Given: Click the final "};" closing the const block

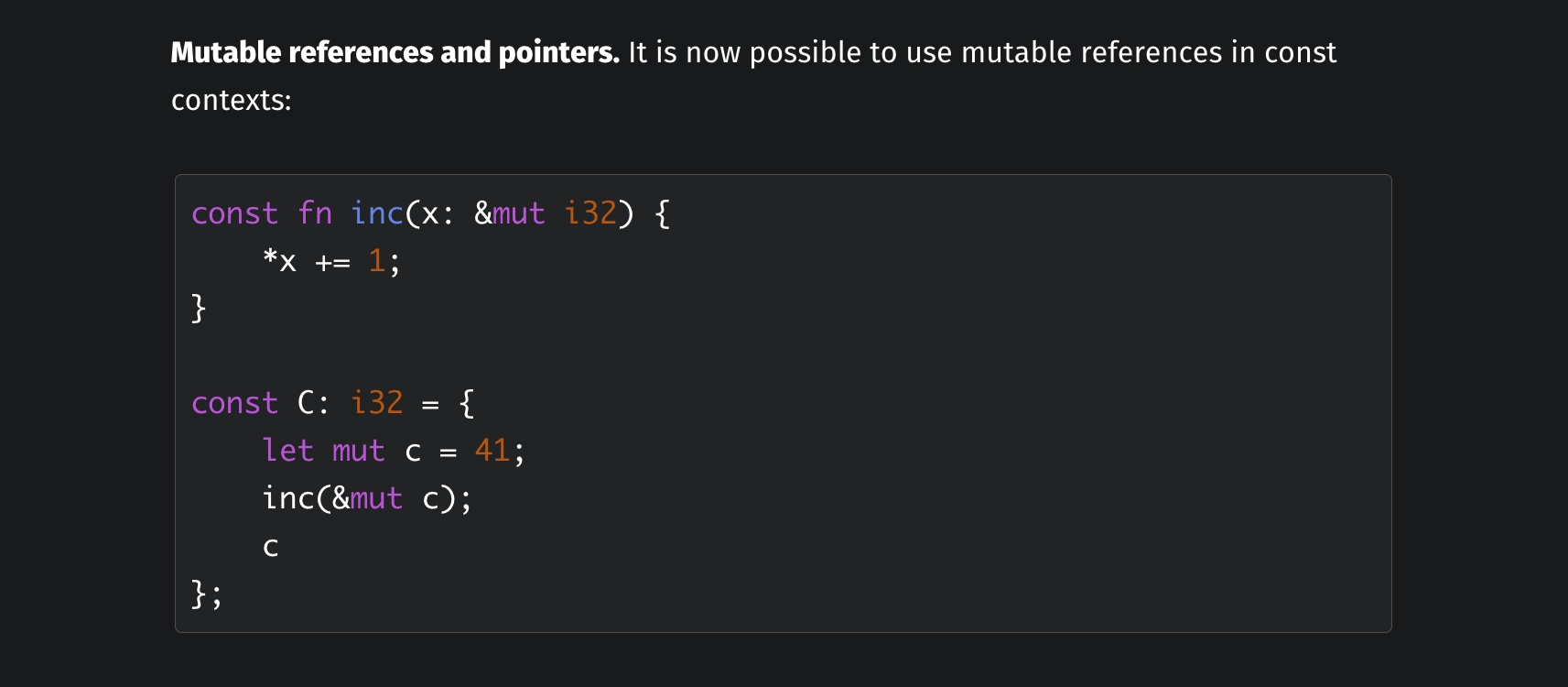Looking at the screenshot, I should [206, 594].
